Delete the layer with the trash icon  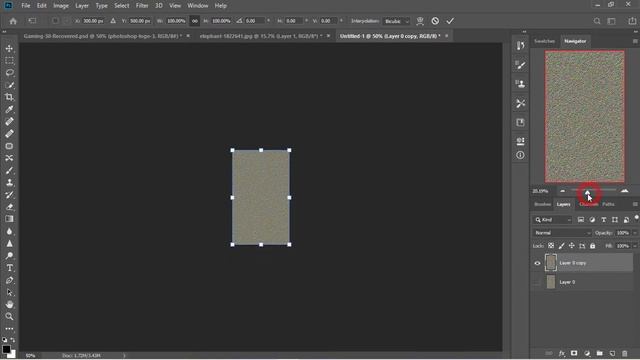click(624, 353)
